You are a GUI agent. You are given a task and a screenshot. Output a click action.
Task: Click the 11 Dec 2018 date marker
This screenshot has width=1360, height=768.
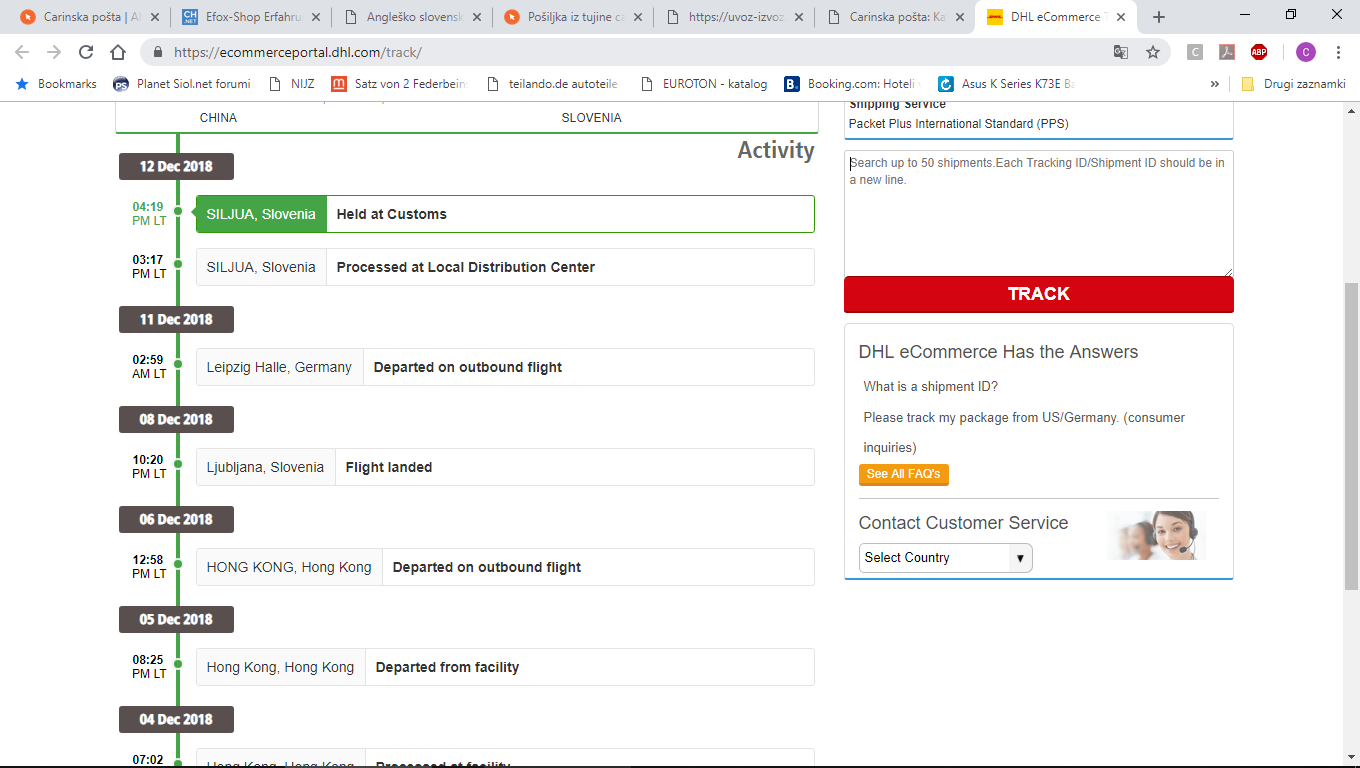[176, 319]
